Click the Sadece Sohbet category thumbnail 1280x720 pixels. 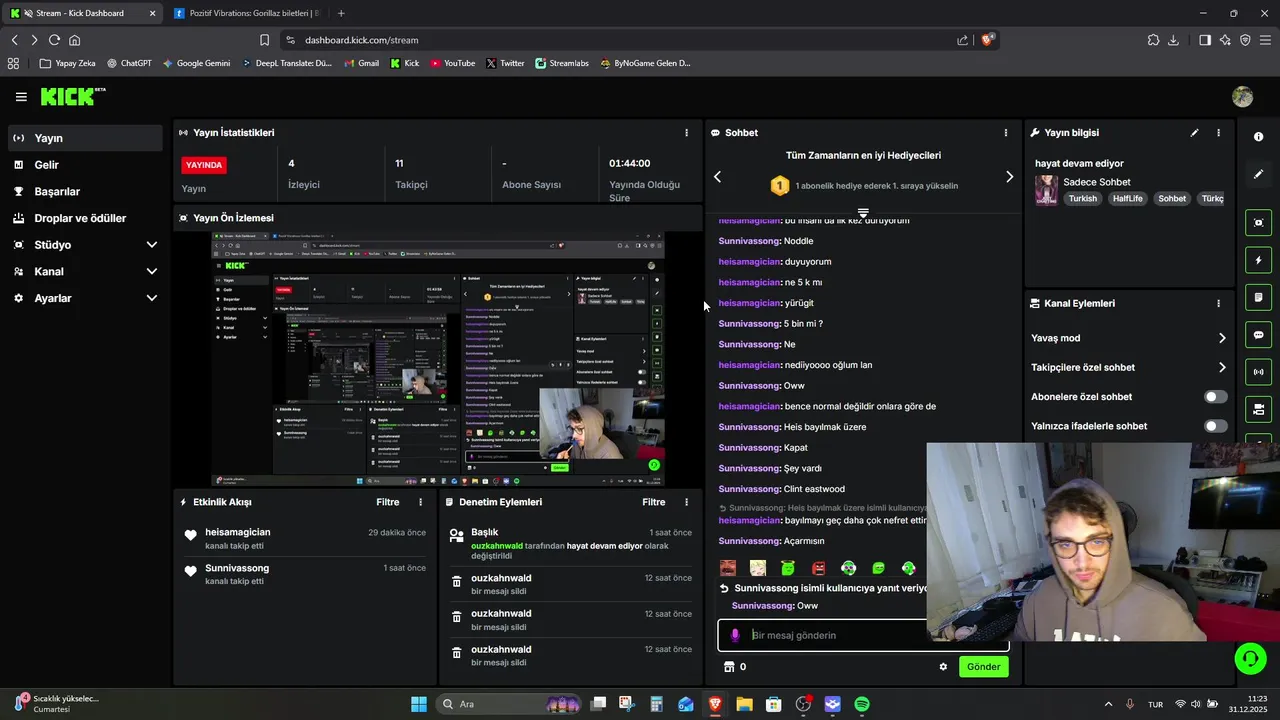1046,190
